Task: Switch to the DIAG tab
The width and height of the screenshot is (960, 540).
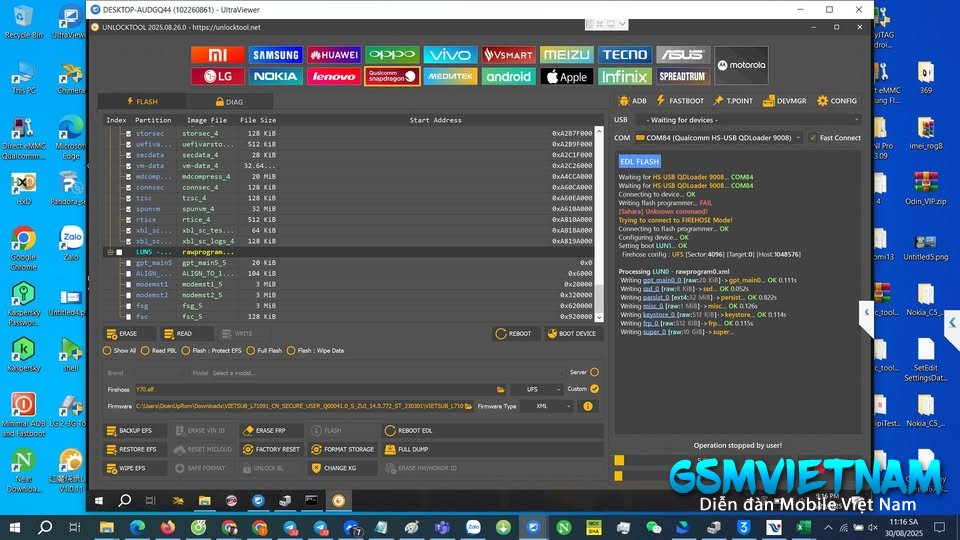Action: tap(230, 102)
